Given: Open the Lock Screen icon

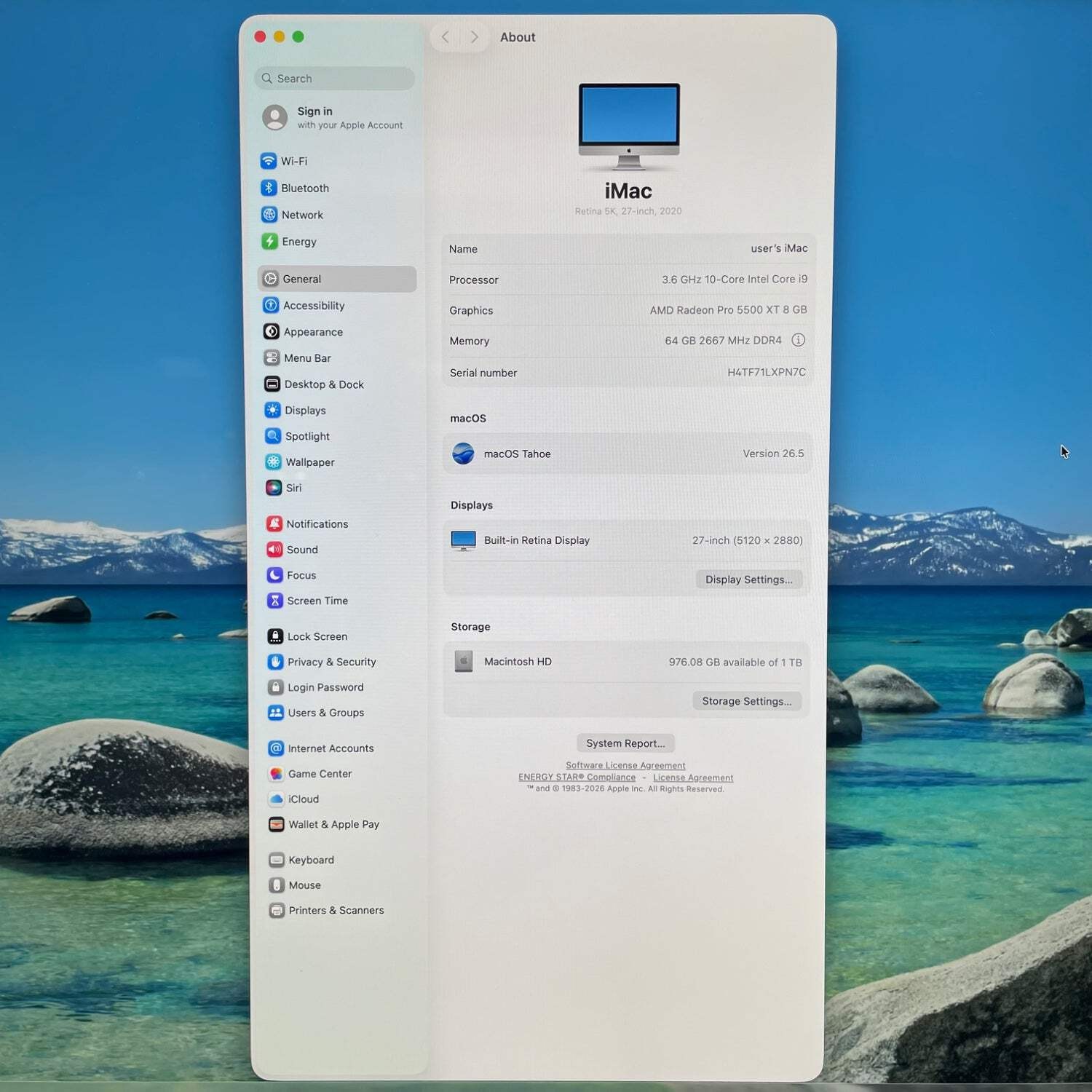Looking at the screenshot, I should coord(275,636).
